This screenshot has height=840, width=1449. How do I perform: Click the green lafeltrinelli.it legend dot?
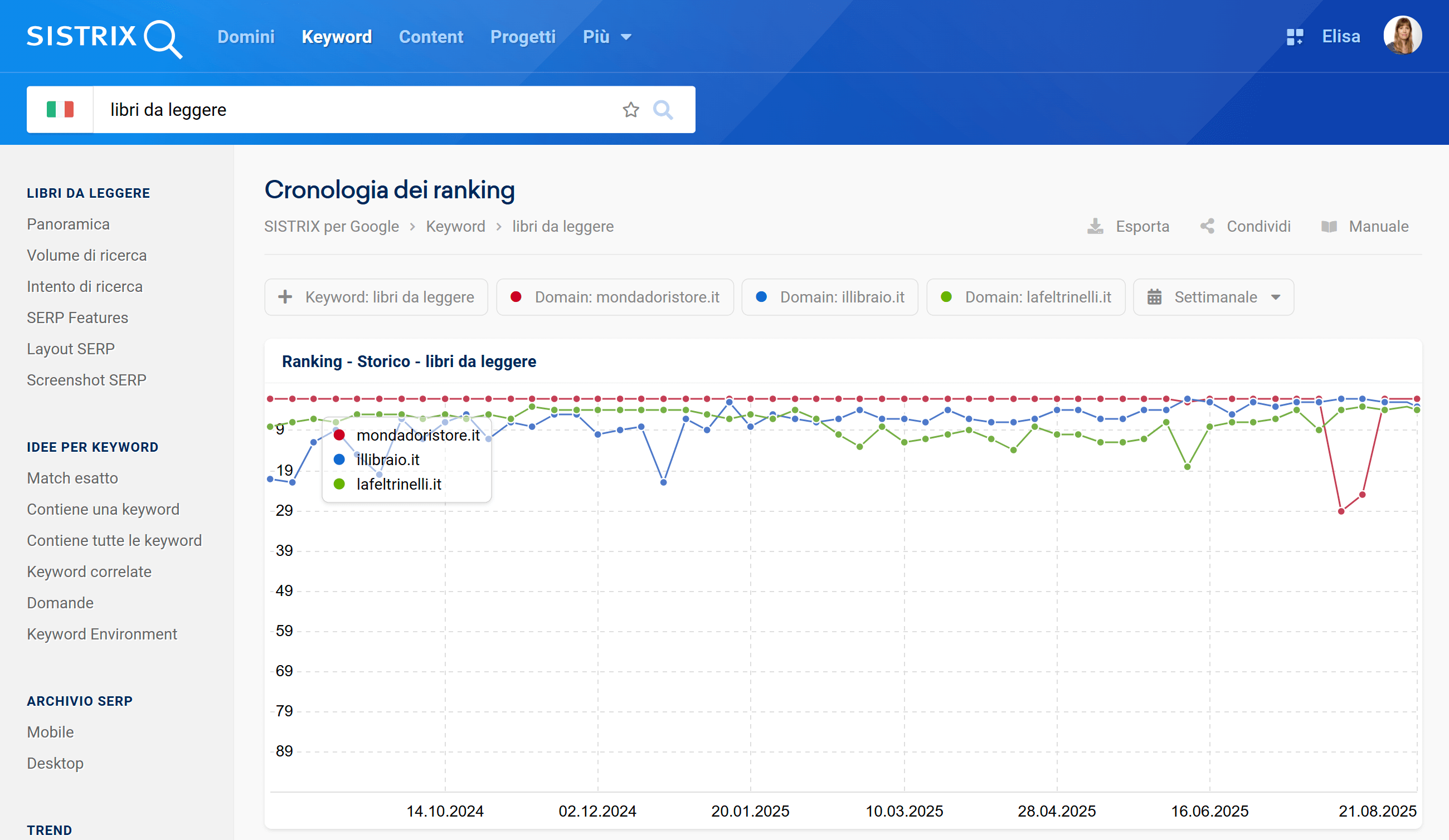[340, 485]
